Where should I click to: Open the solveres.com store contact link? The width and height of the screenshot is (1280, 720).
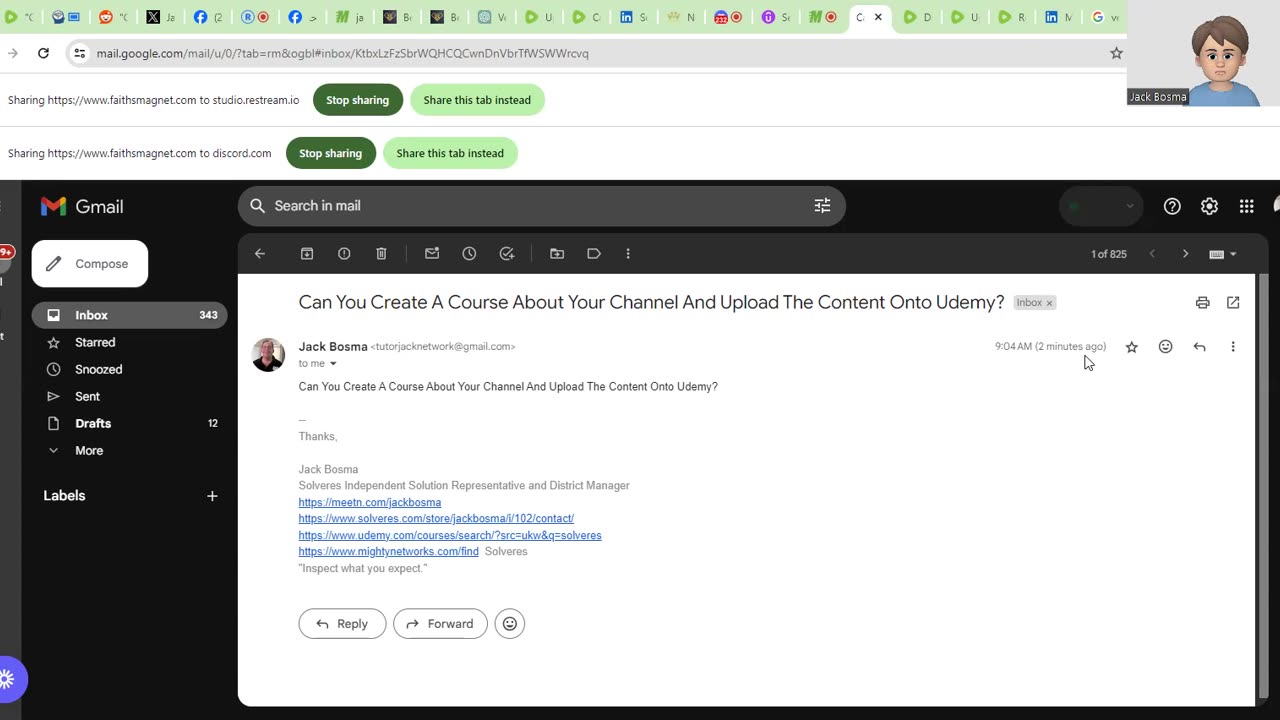436,518
